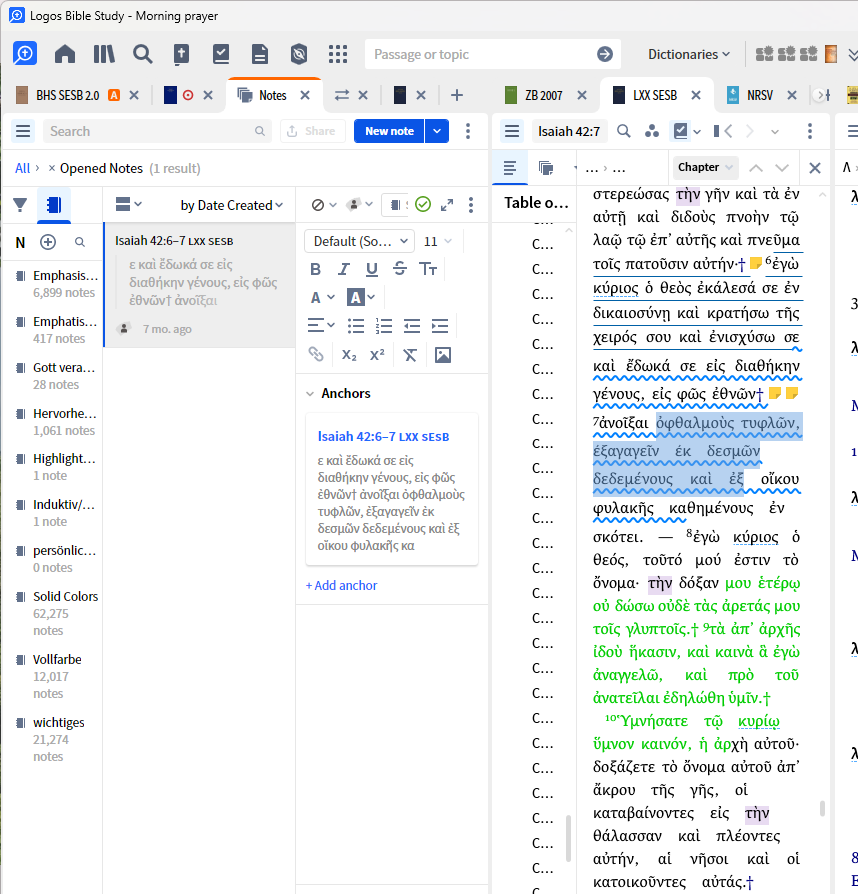The image size is (858, 894).
Task: Toggle the LXX SESB reading view button
Action: pos(510,168)
